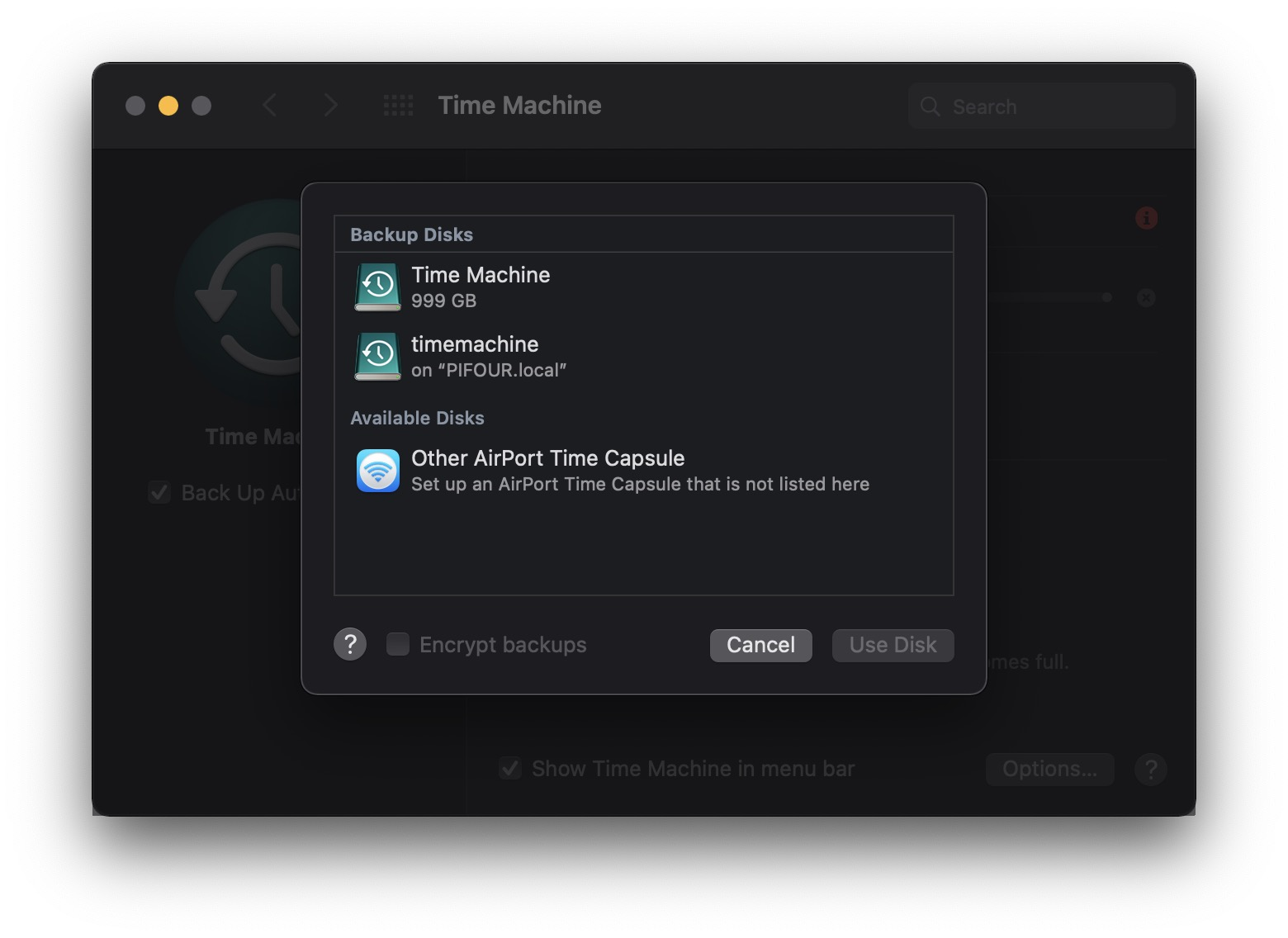Click the Cancel button
Viewport: 1288px width, 938px height.
click(760, 645)
